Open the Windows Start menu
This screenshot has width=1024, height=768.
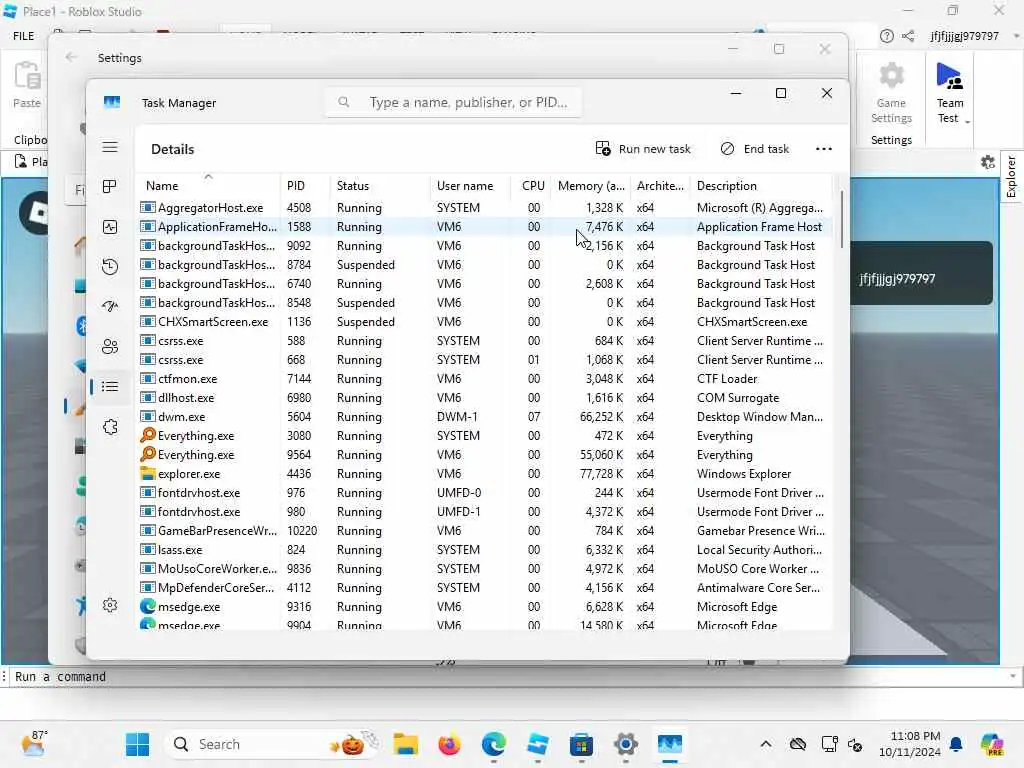point(137,744)
